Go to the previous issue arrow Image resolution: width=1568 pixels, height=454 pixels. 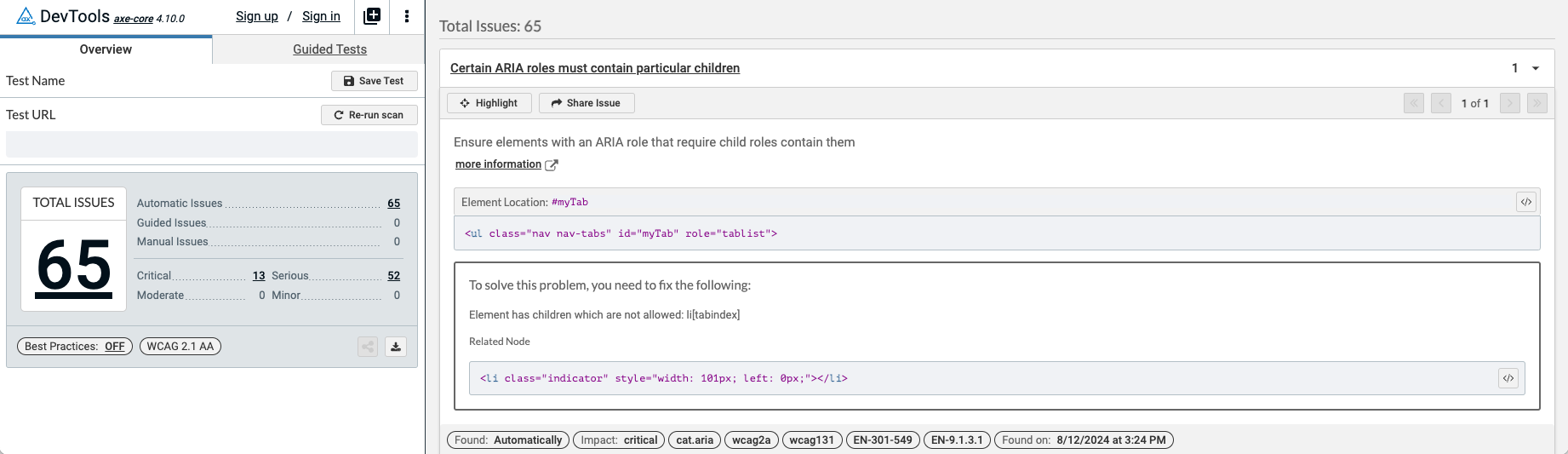pyautogui.click(x=1441, y=103)
